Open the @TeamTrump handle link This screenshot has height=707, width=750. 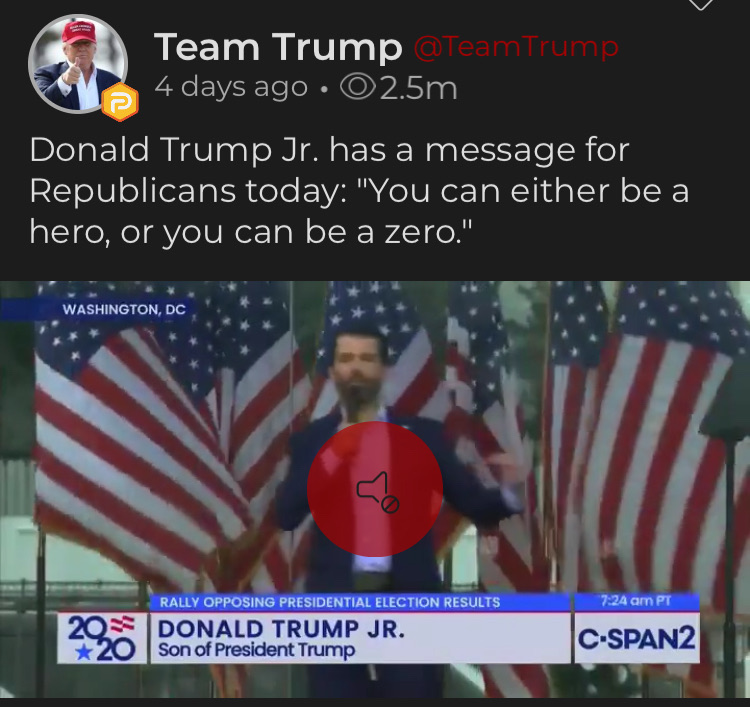(516, 47)
